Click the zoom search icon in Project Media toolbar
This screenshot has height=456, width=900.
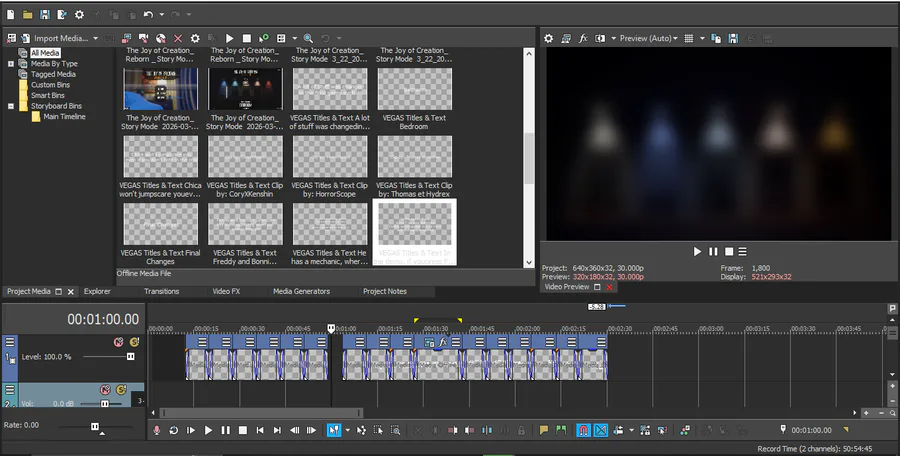[x=308, y=38]
